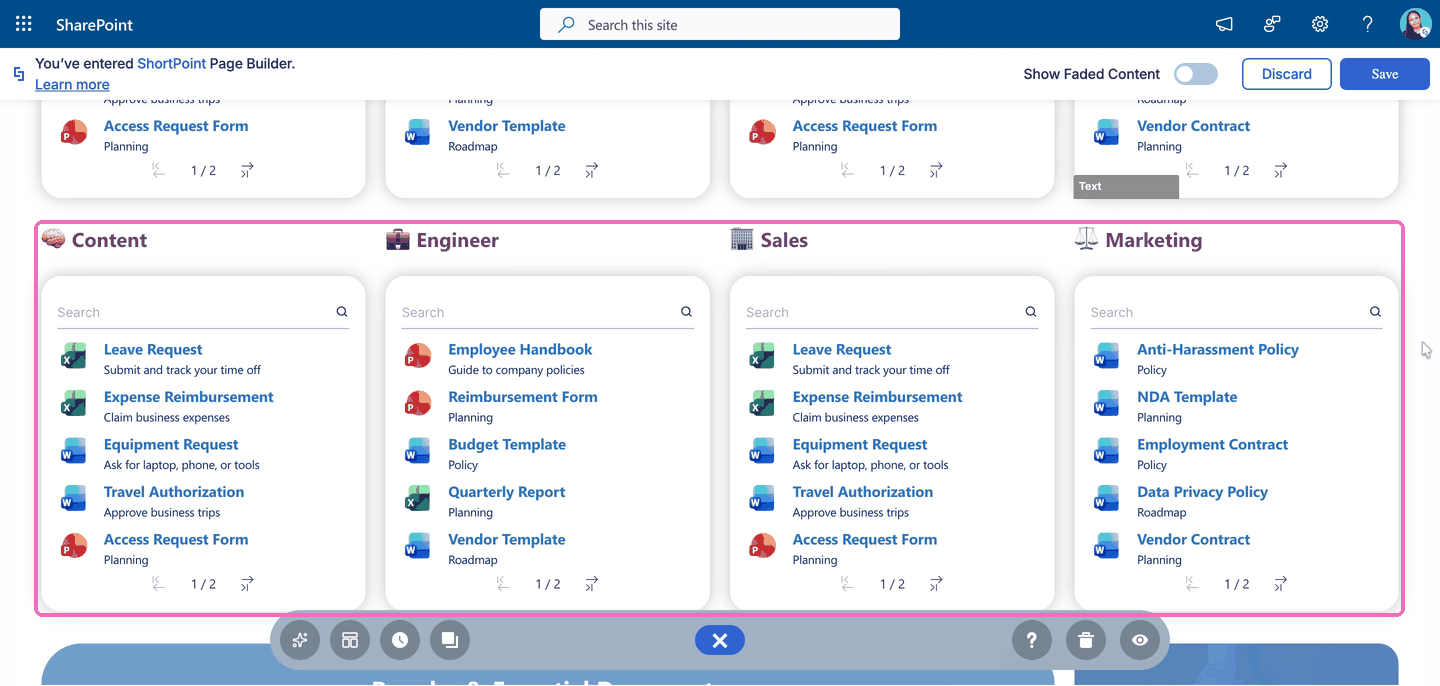Open Reimbursement Form document

tap(523, 397)
